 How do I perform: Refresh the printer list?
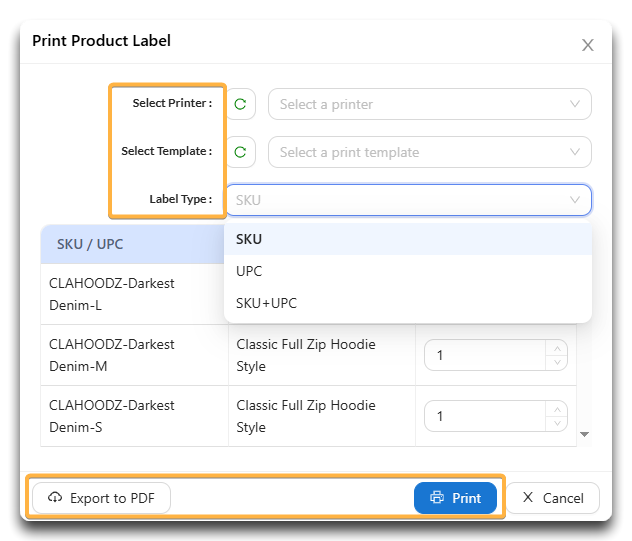[x=241, y=104]
